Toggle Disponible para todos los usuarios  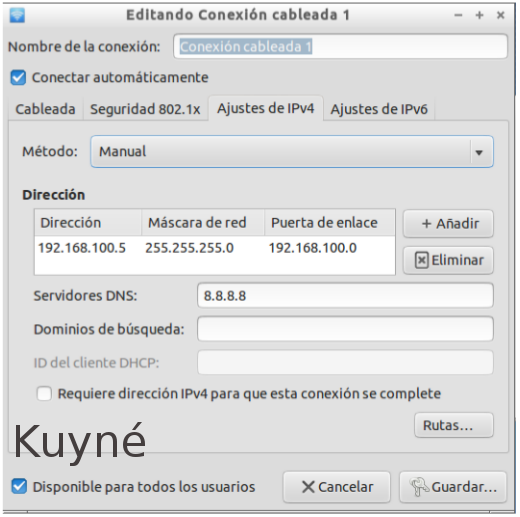point(19,486)
